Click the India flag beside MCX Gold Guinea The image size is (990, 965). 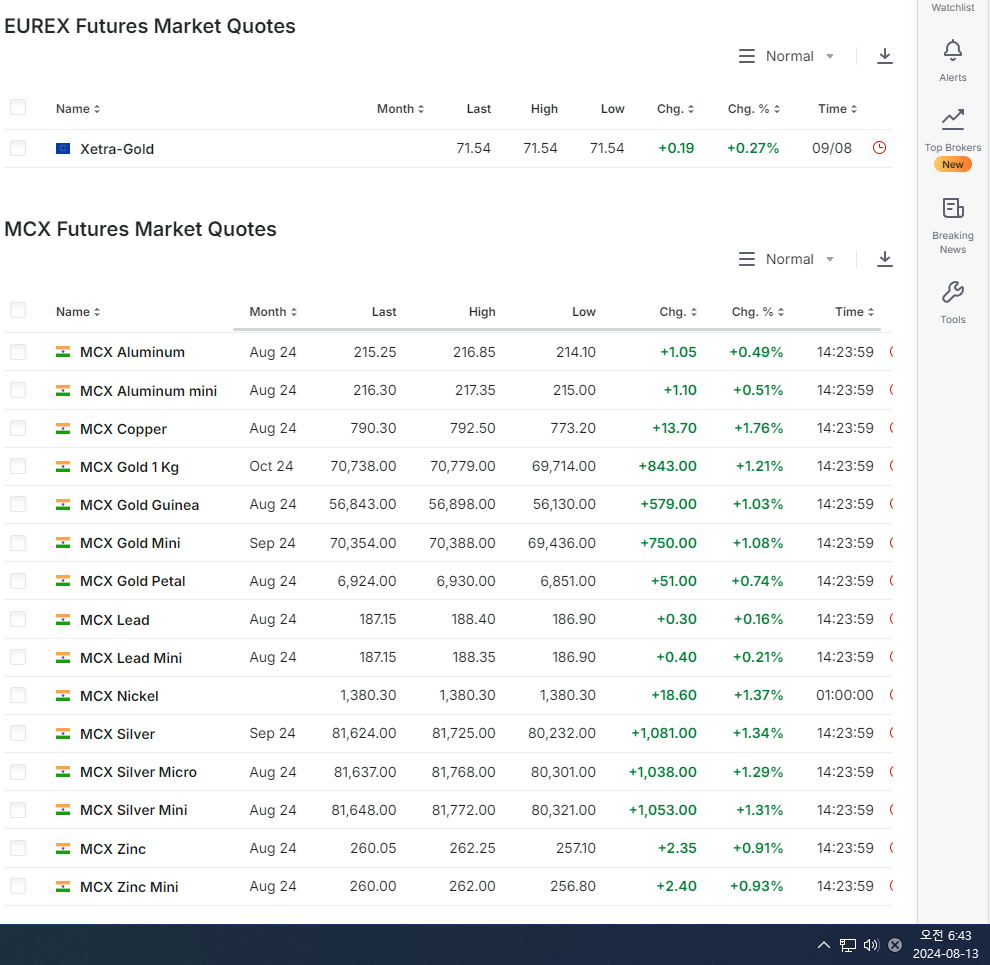[x=63, y=505]
